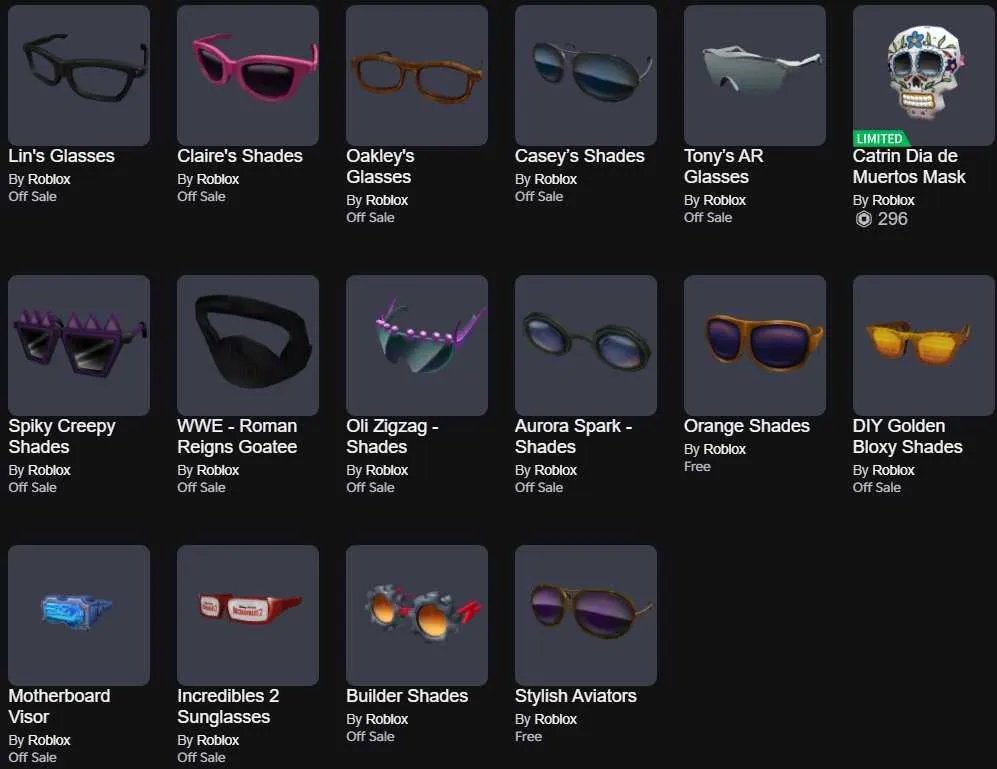Click the Roman Reigns Goatee image
The image size is (997, 769).
tap(248, 345)
